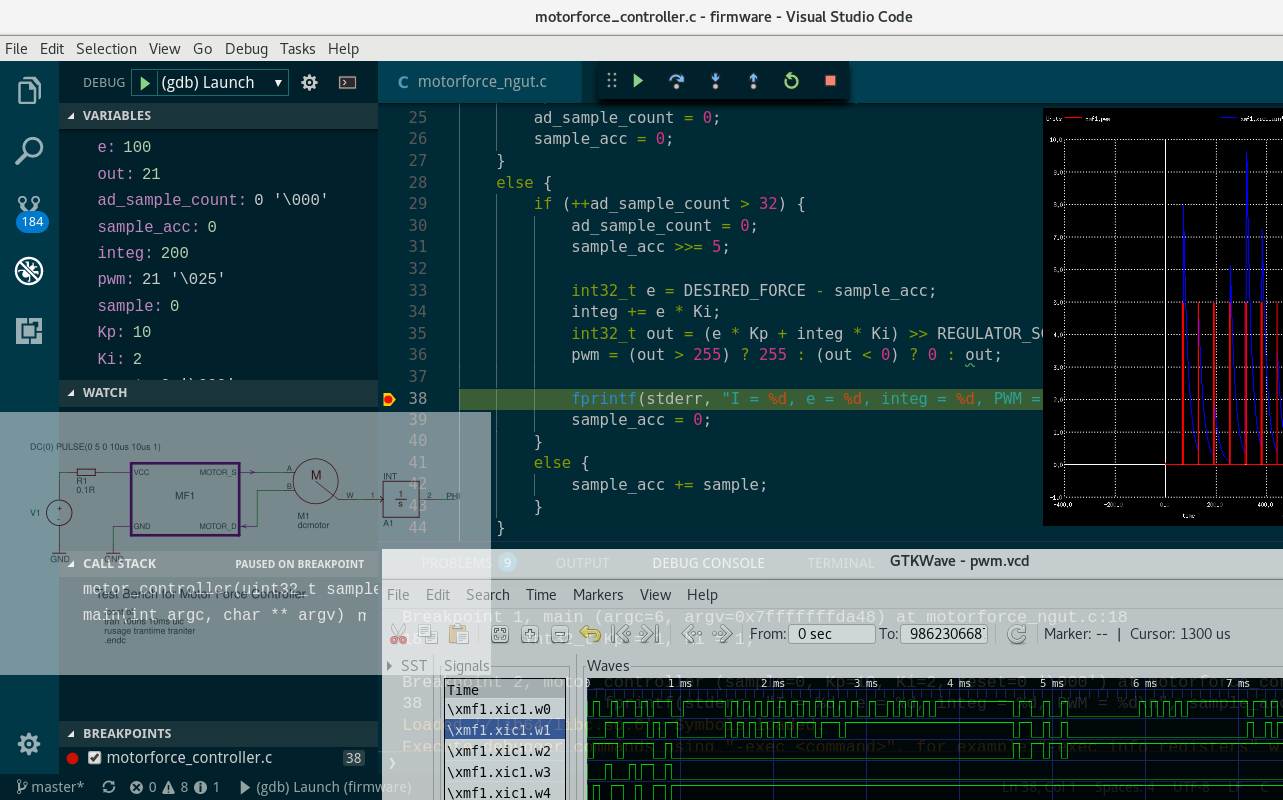The height and width of the screenshot is (800, 1283).
Task: Click sync changes icon in status bar
Action: click(x=108, y=788)
